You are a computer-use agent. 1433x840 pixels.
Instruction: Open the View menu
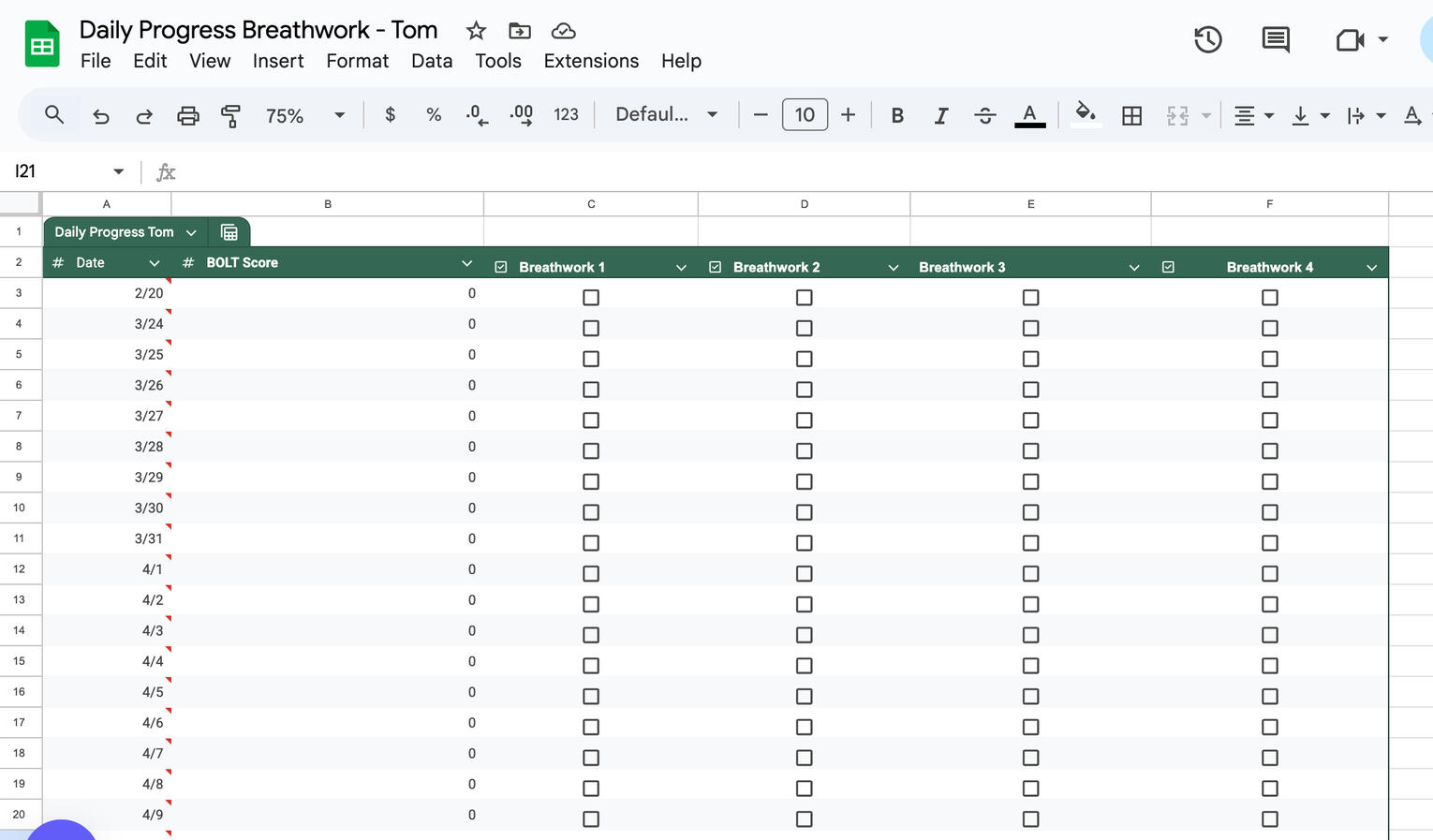210,61
